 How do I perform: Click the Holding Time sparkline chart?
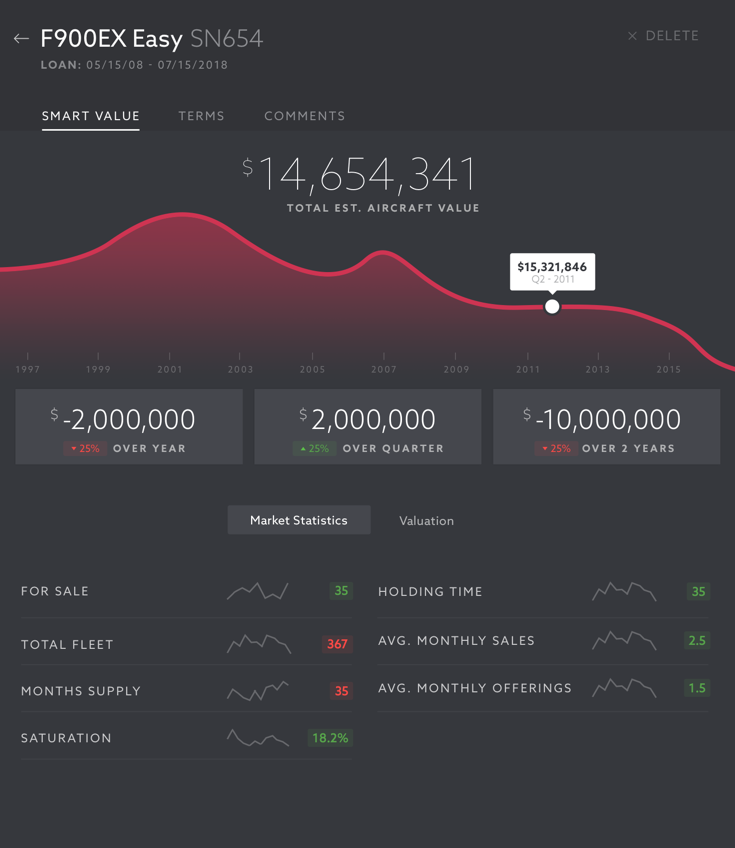click(624, 591)
